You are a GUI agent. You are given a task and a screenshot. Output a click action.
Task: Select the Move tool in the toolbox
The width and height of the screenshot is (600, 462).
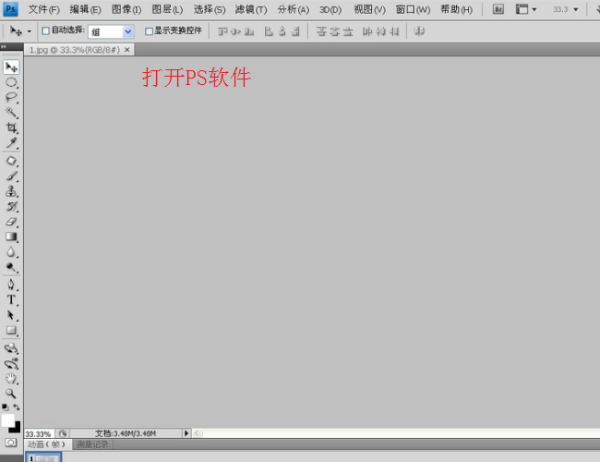(x=11, y=67)
